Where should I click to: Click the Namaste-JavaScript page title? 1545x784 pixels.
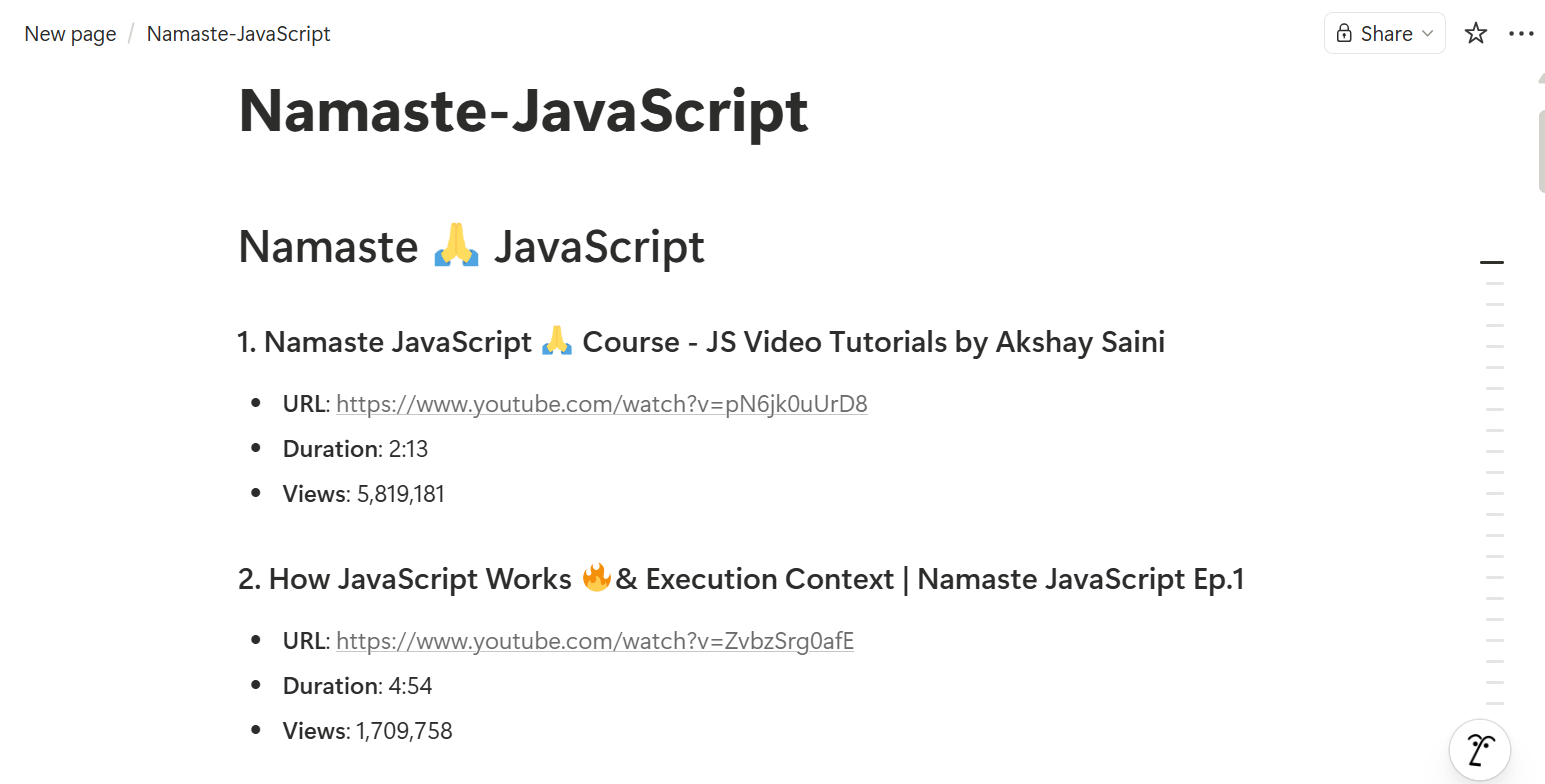(522, 110)
